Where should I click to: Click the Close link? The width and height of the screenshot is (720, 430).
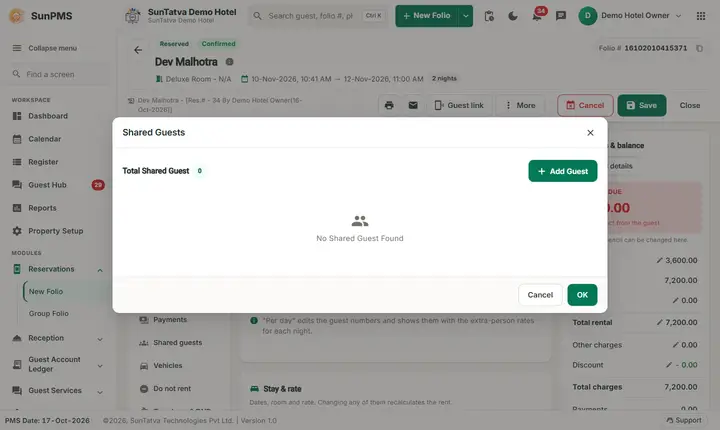tap(690, 105)
